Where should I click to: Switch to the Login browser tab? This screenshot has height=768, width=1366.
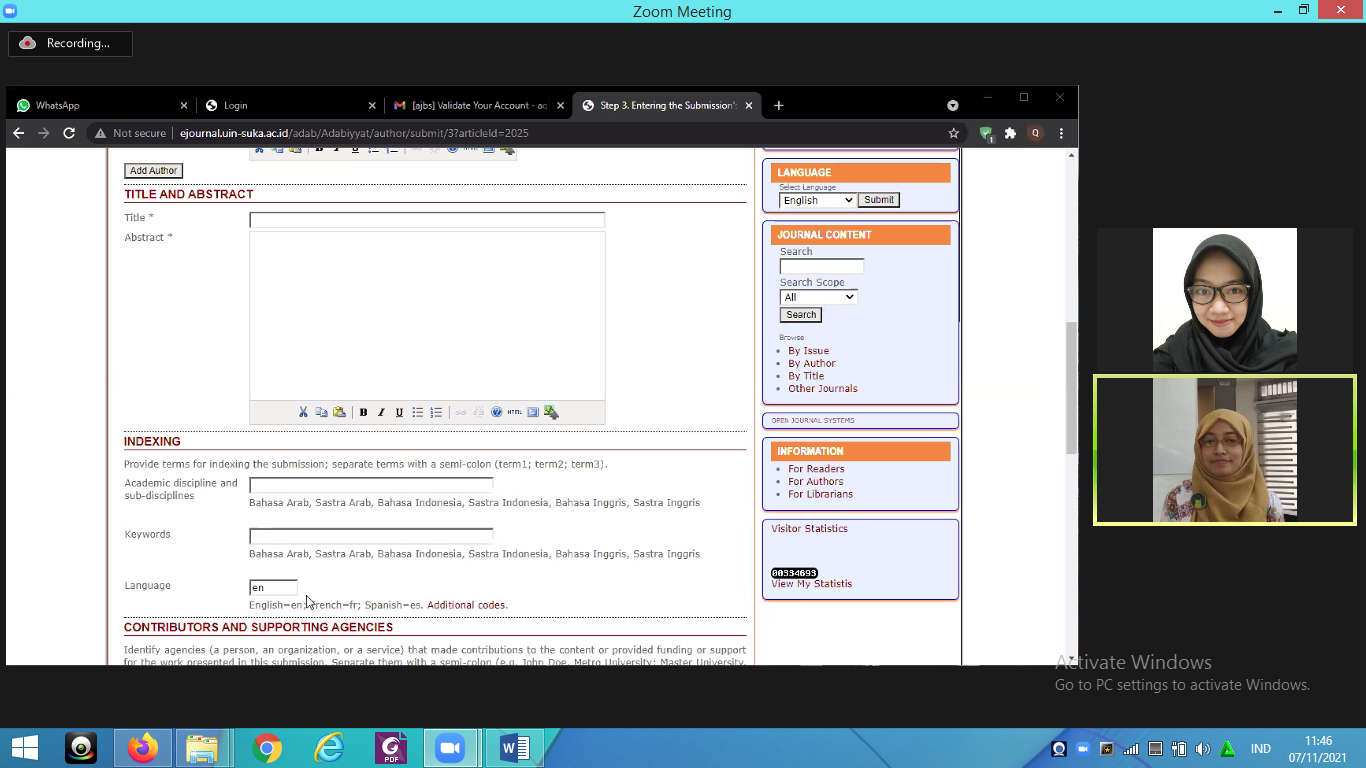coord(285,105)
